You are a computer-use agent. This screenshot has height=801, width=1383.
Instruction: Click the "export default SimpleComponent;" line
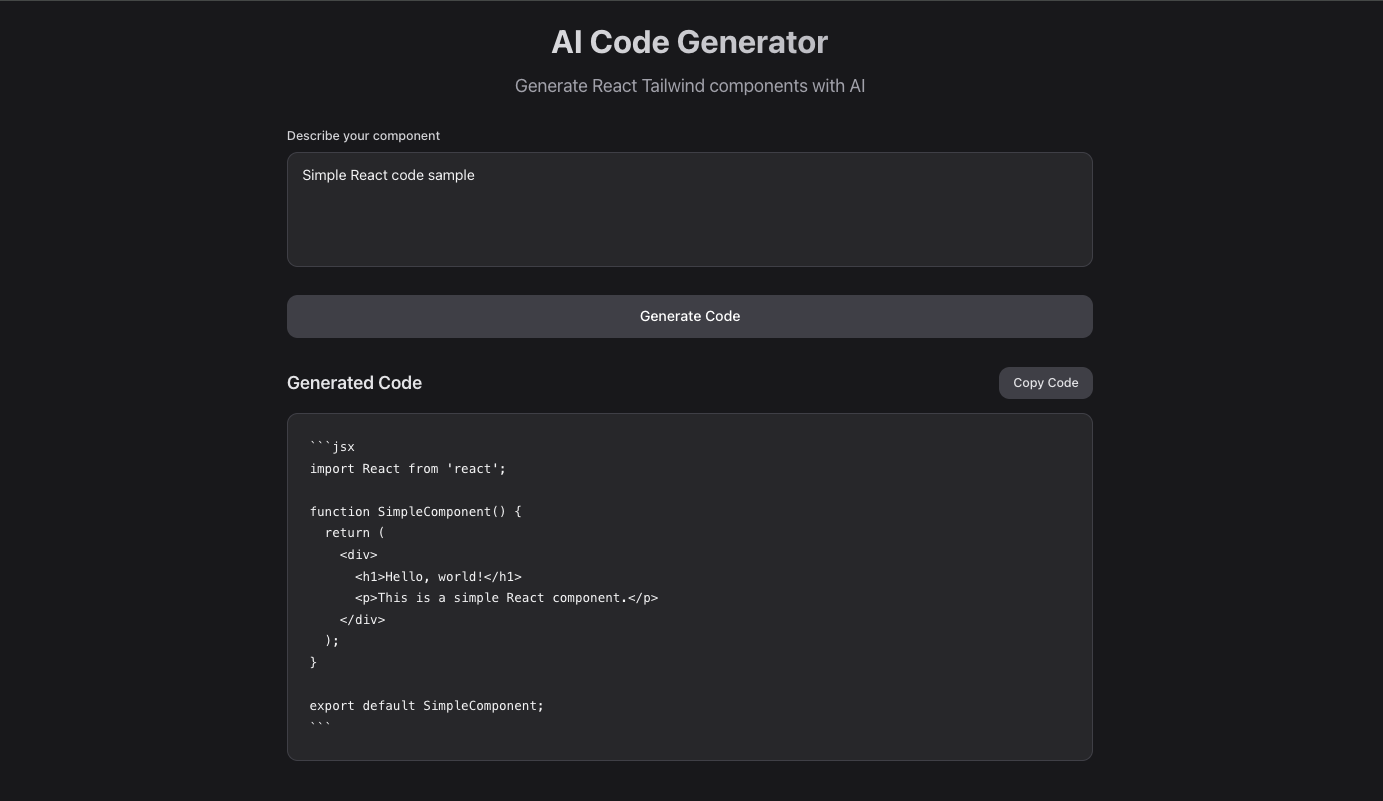point(427,706)
